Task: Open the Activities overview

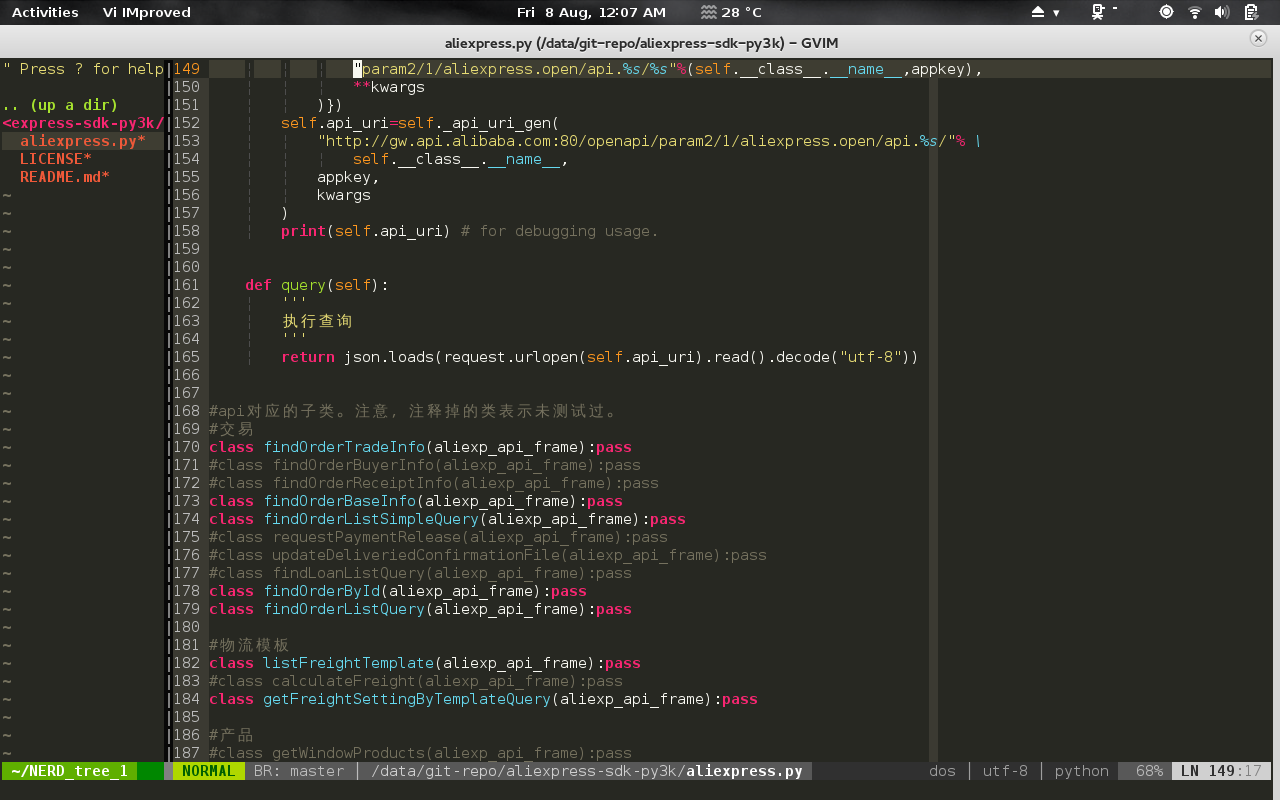Action: (45, 12)
